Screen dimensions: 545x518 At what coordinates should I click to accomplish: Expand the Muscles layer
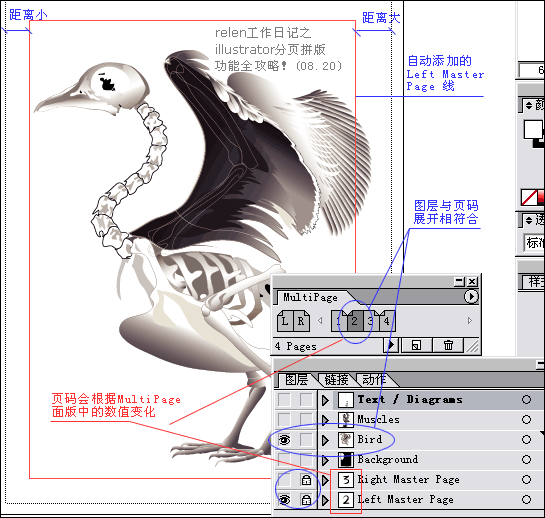point(325,420)
